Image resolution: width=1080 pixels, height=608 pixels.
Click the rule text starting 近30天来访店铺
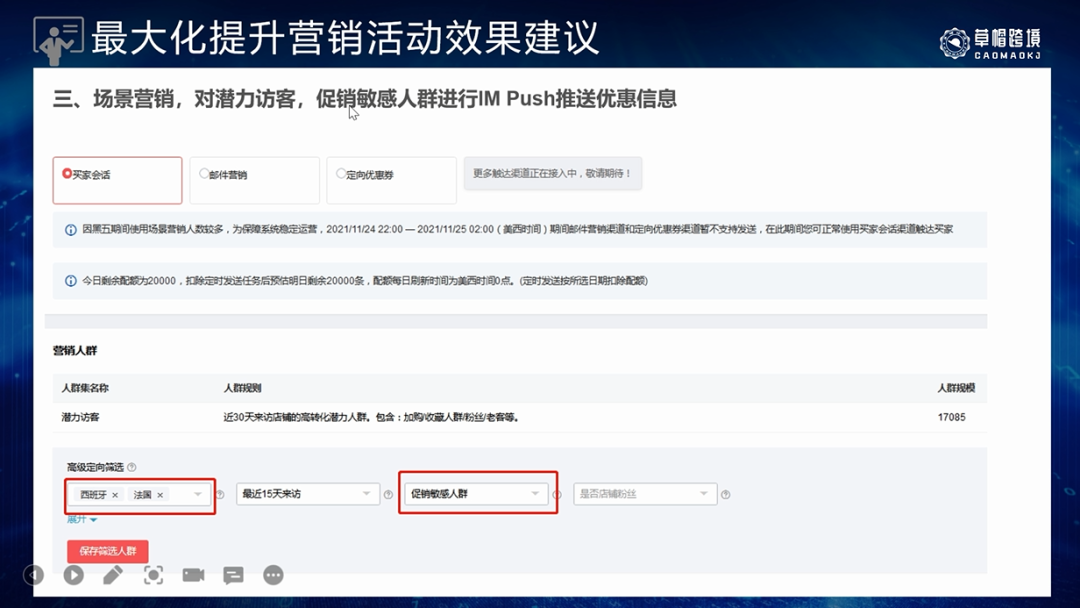[x=371, y=417]
